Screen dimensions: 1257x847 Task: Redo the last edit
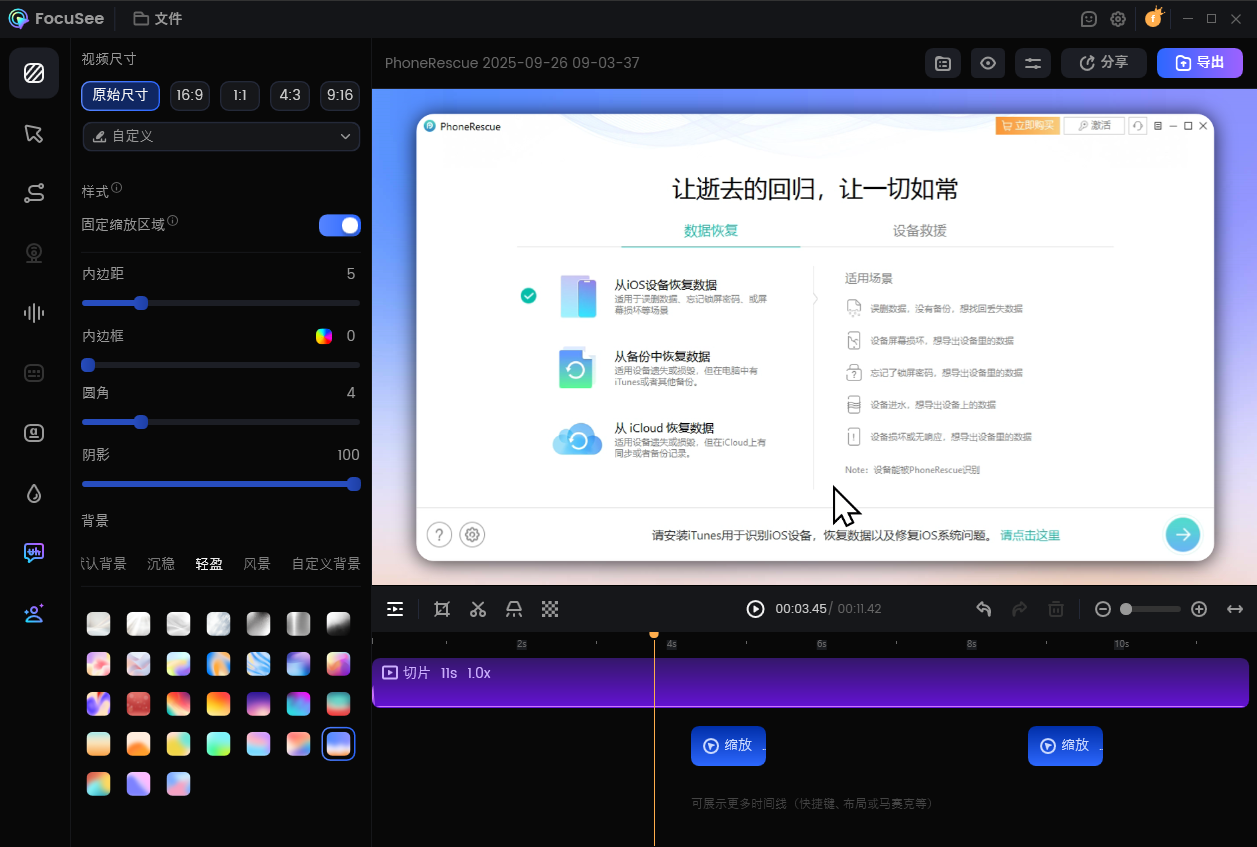[1020, 609]
